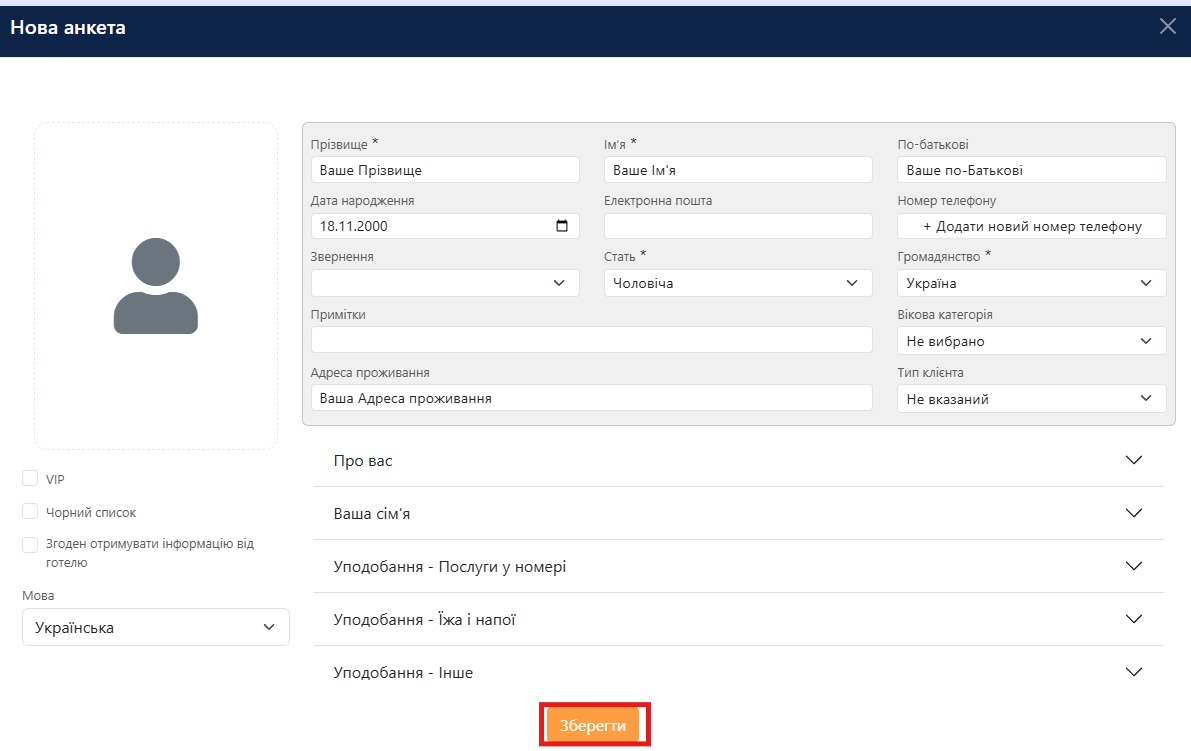Expand Уподобання - Їжа і напої section
The image size is (1191, 751).
[x=738, y=620]
